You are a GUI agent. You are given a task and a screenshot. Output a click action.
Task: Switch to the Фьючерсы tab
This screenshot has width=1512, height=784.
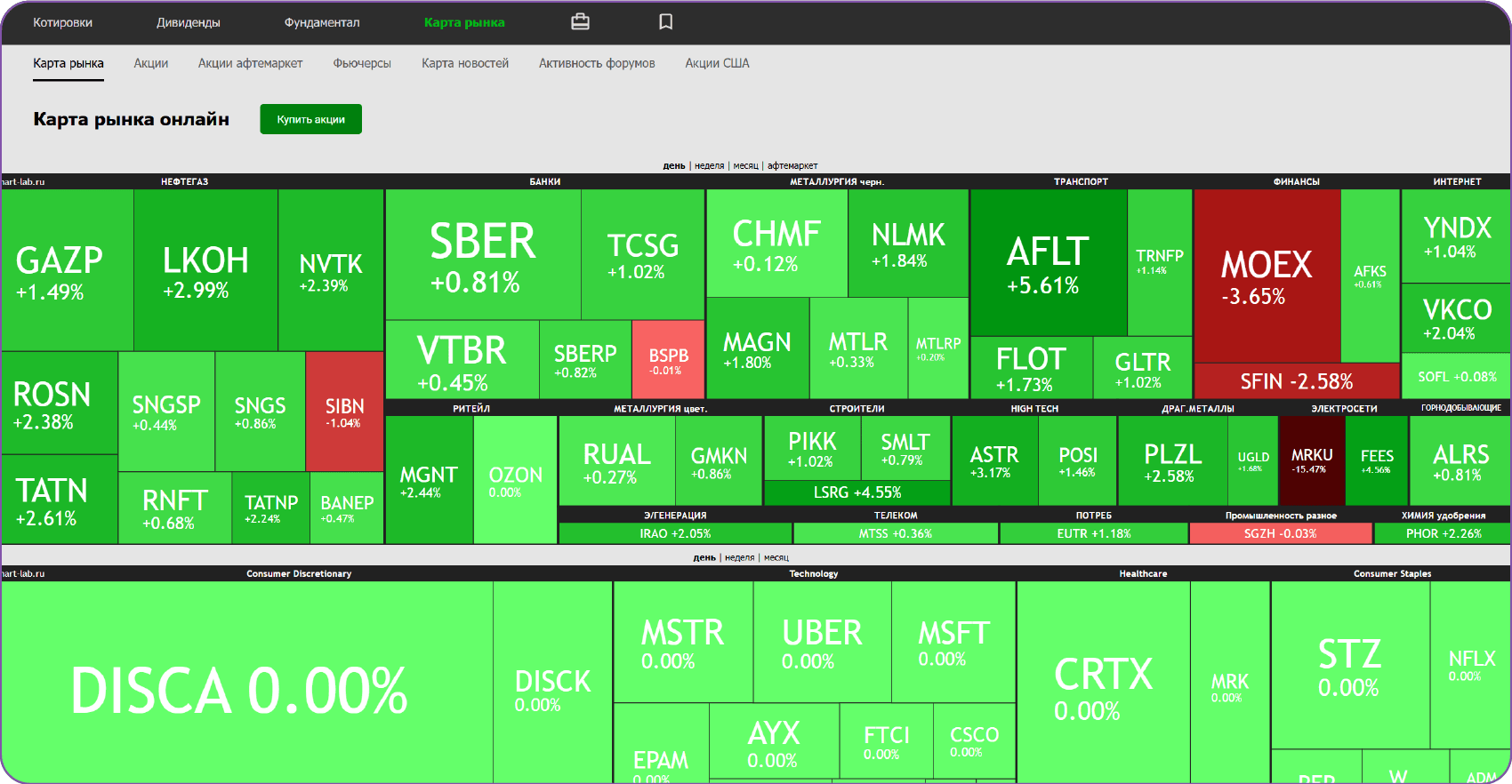tap(362, 63)
